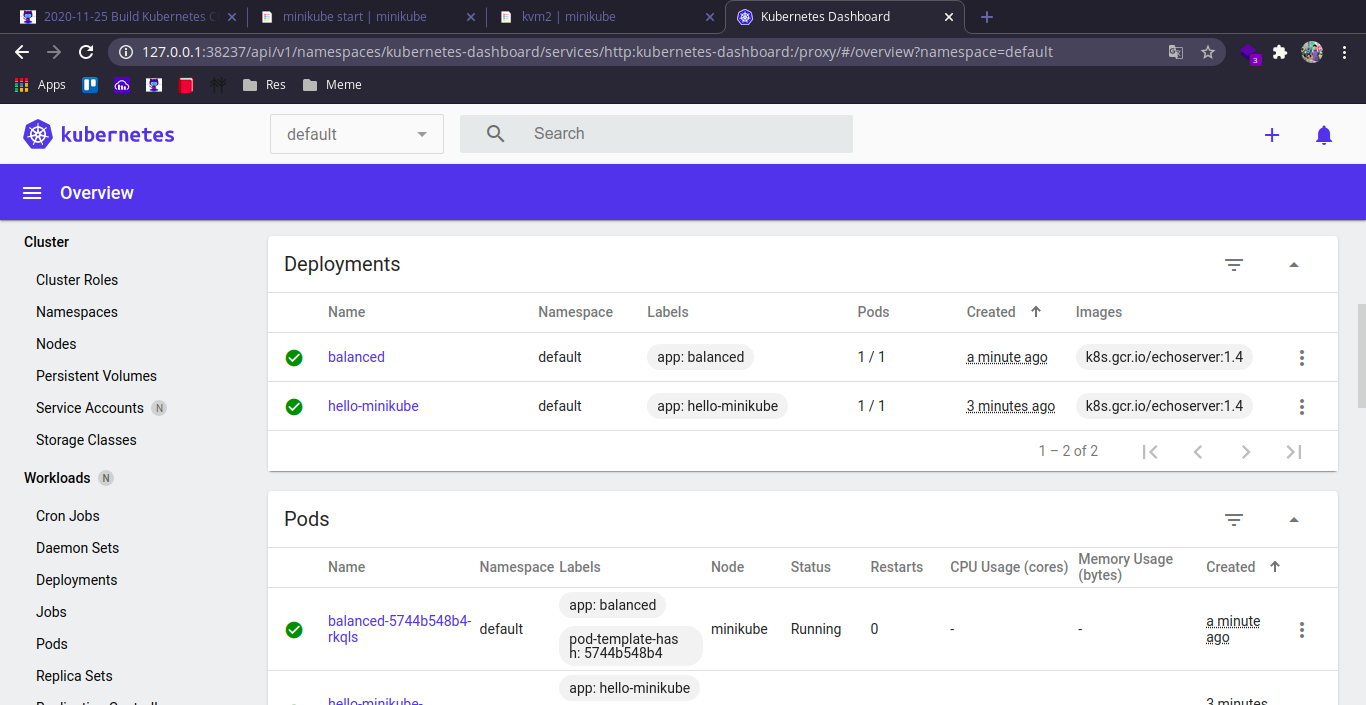Open the Trello bookmark icon
1366x705 pixels.
click(x=90, y=85)
